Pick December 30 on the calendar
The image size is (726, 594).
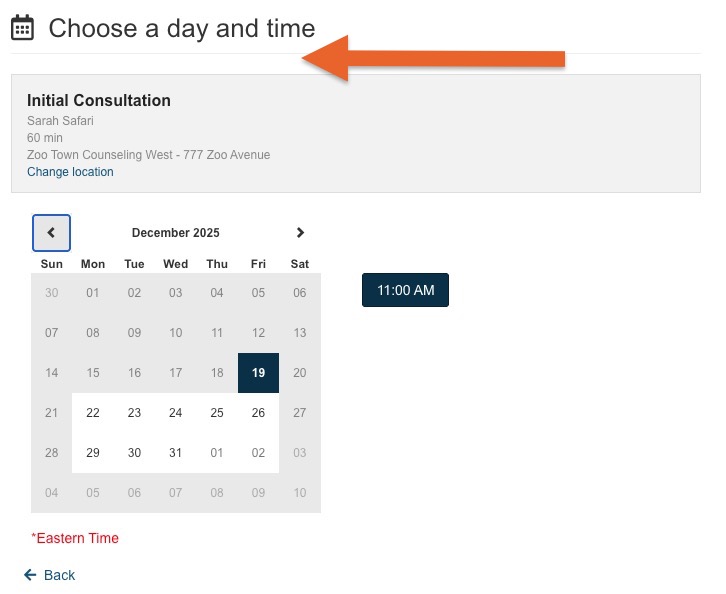click(134, 452)
